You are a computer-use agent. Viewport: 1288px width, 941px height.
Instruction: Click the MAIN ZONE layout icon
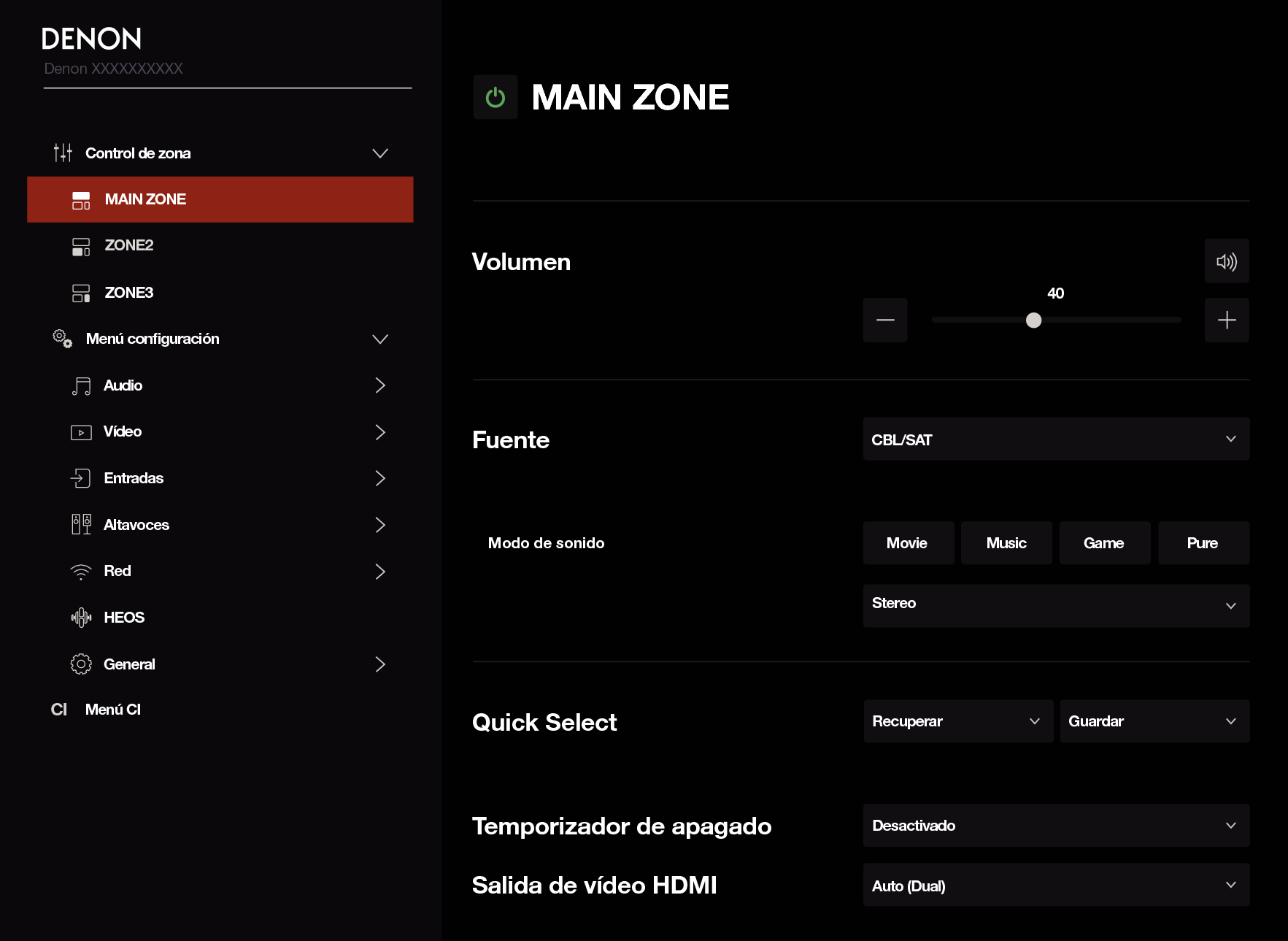[x=81, y=200]
